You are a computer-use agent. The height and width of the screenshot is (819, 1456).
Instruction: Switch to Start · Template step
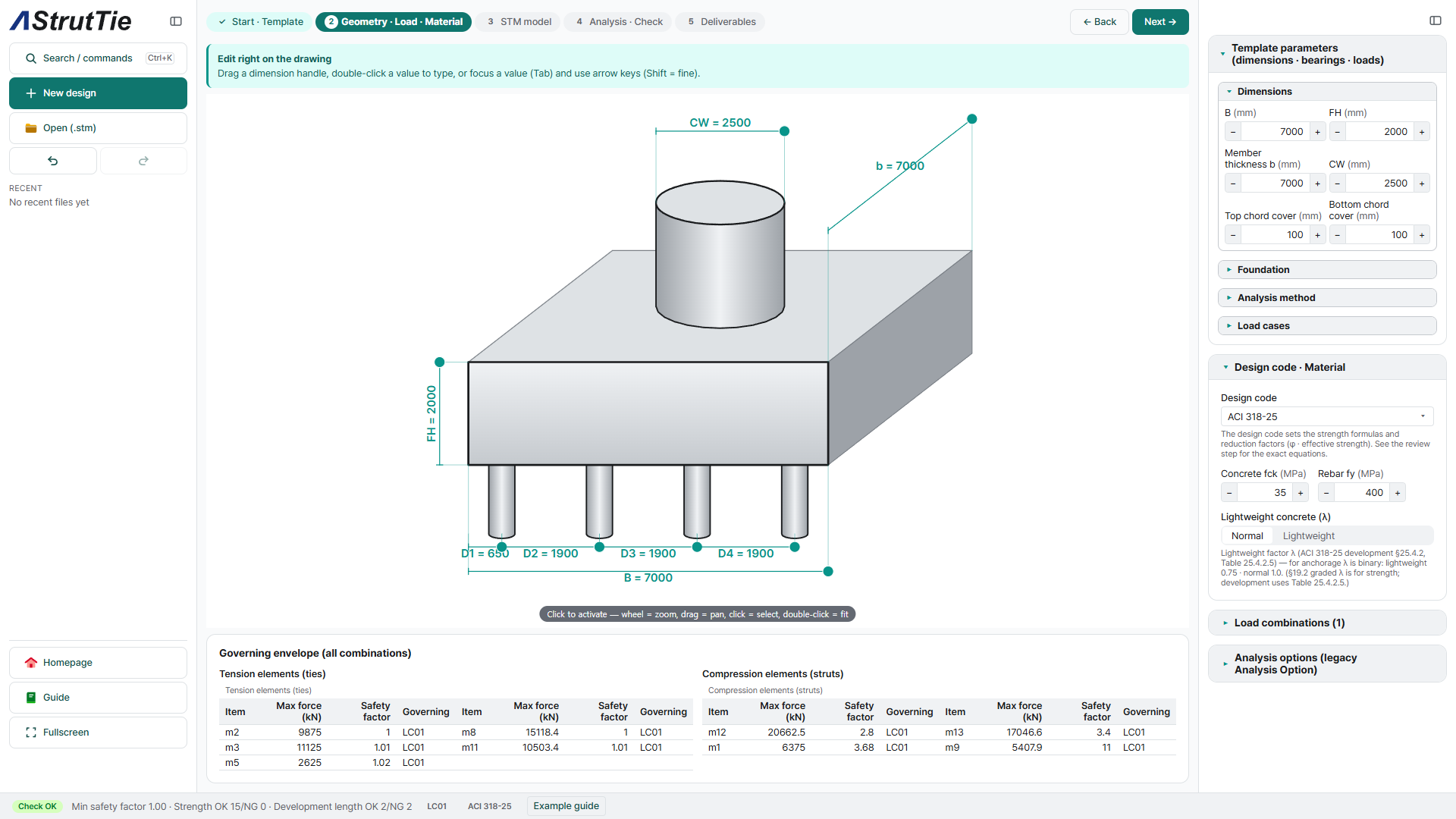click(x=260, y=22)
